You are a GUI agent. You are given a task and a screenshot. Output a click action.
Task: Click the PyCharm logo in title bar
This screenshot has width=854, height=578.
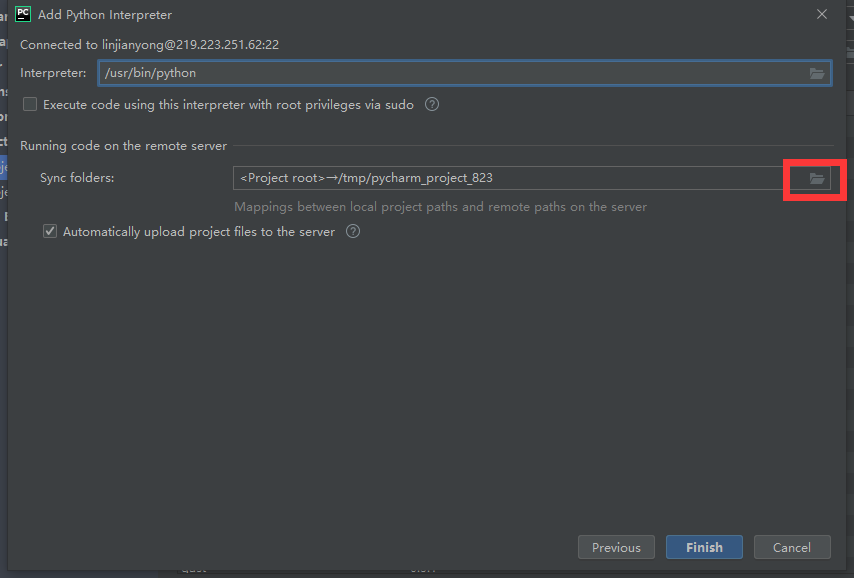click(23, 14)
